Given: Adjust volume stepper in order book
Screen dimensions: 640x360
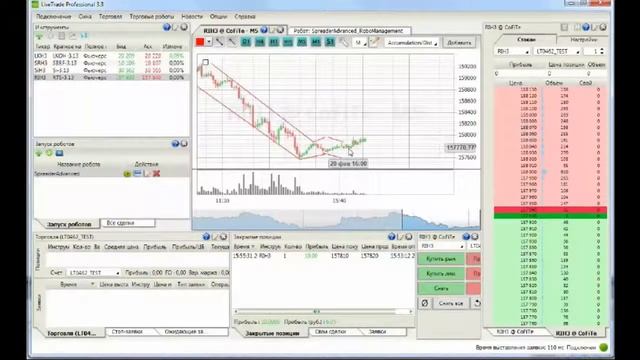Looking at the screenshot, I should (601, 51).
